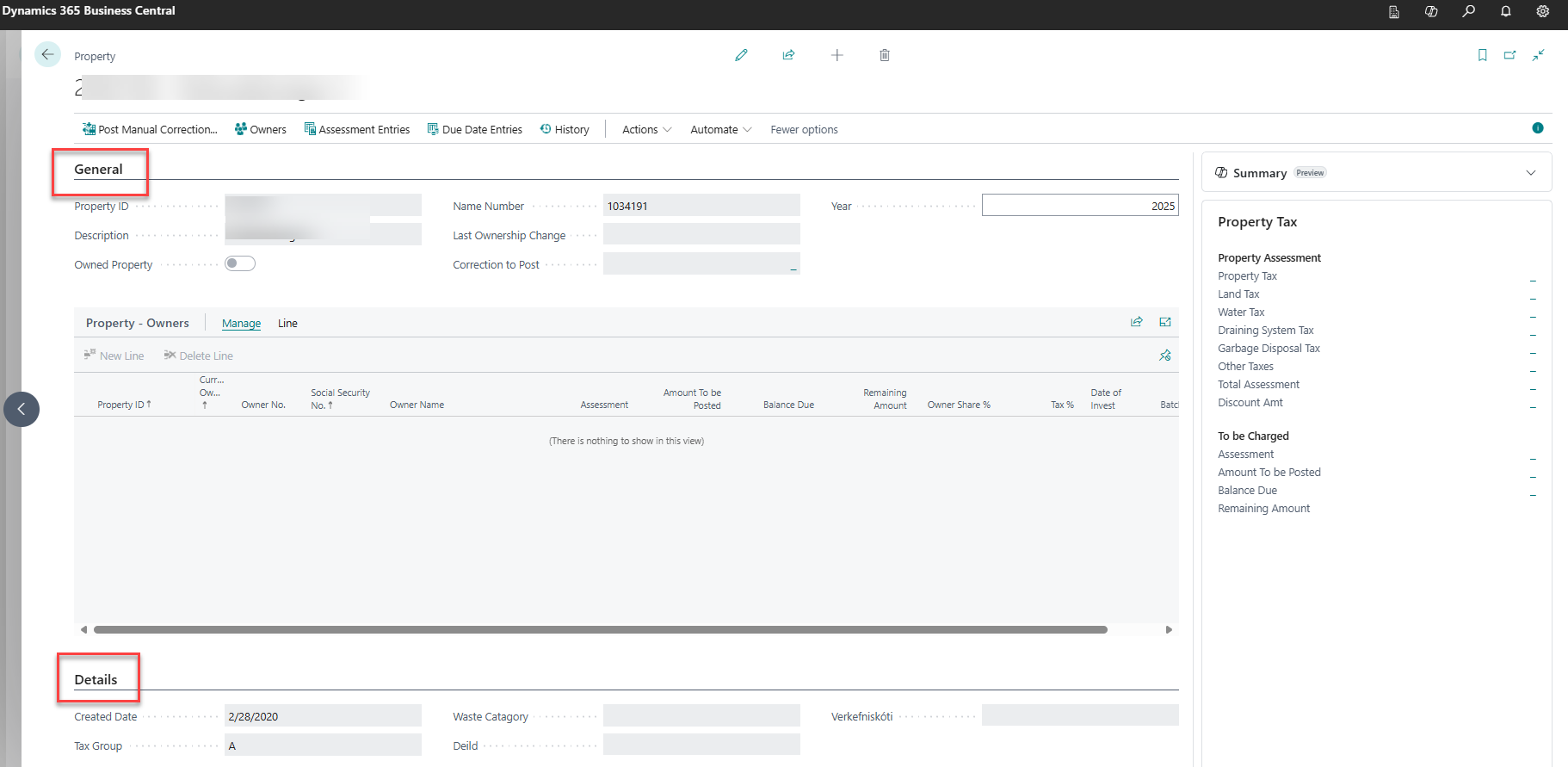Open Assessment Entries
The width and height of the screenshot is (1568, 767).
coord(357,129)
